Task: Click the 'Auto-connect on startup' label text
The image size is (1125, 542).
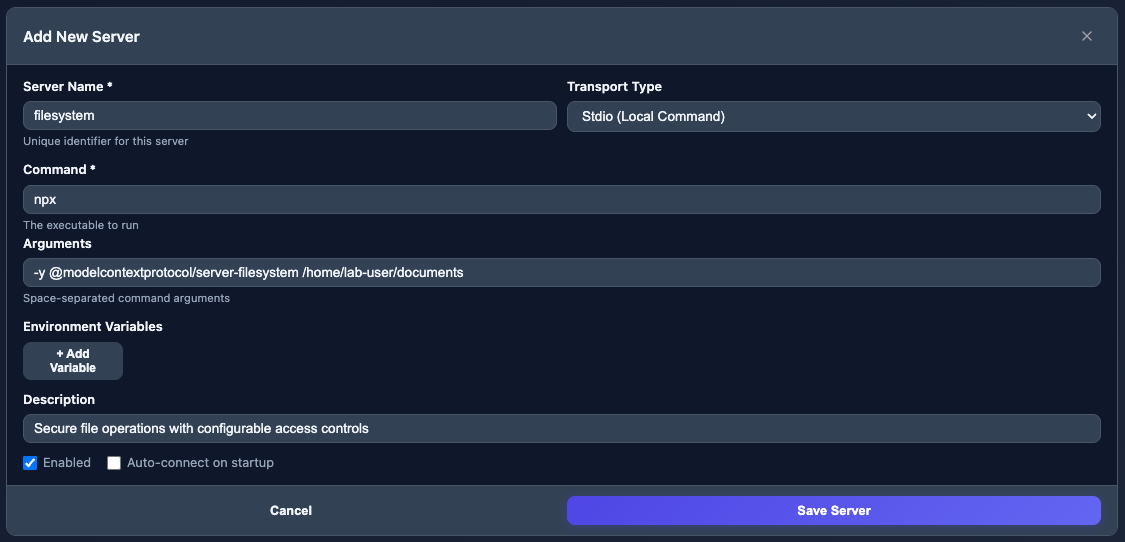Action: pos(200,463)
